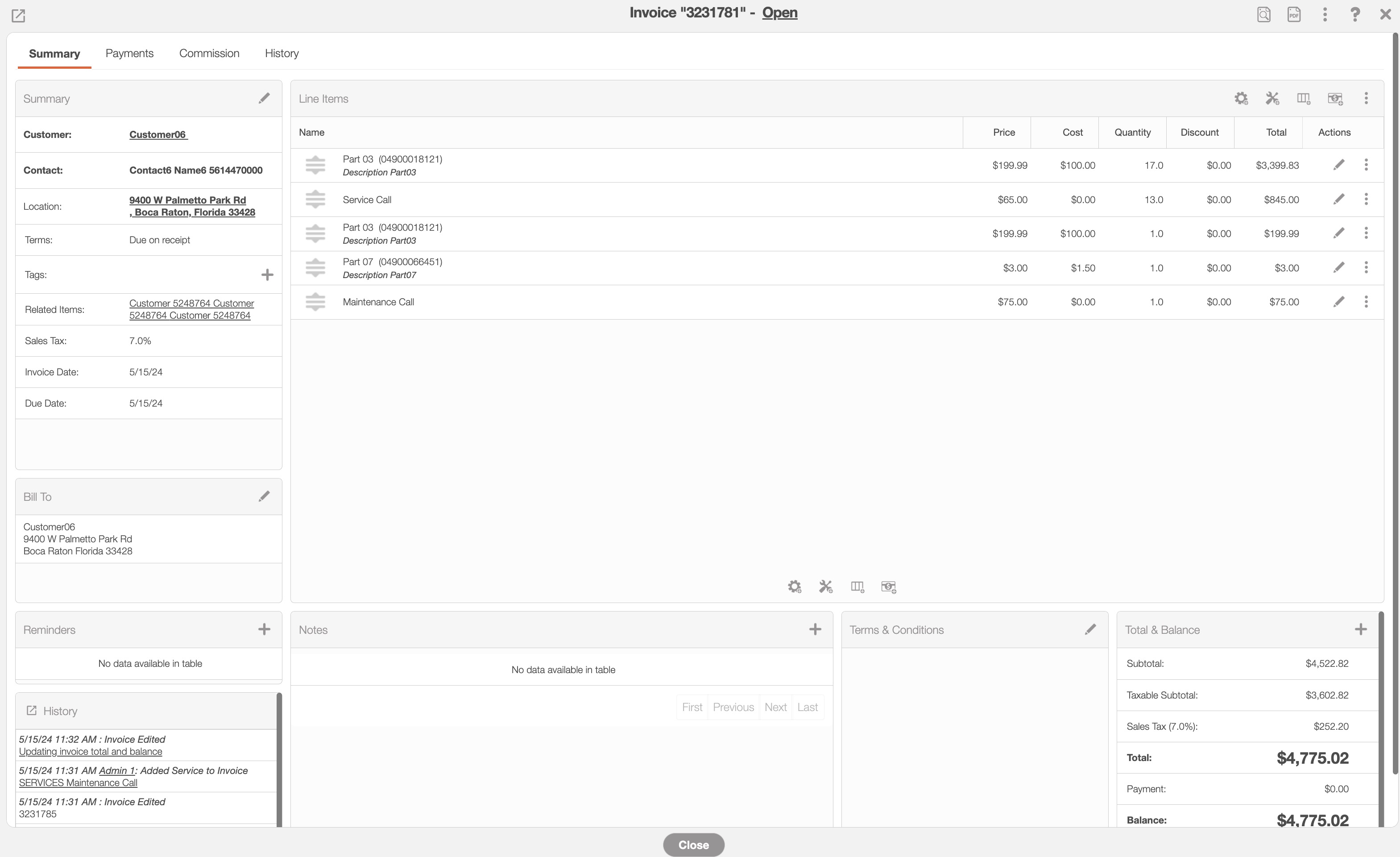
Task: Grab the drag handle of Part 07 row
Action: 315,268
